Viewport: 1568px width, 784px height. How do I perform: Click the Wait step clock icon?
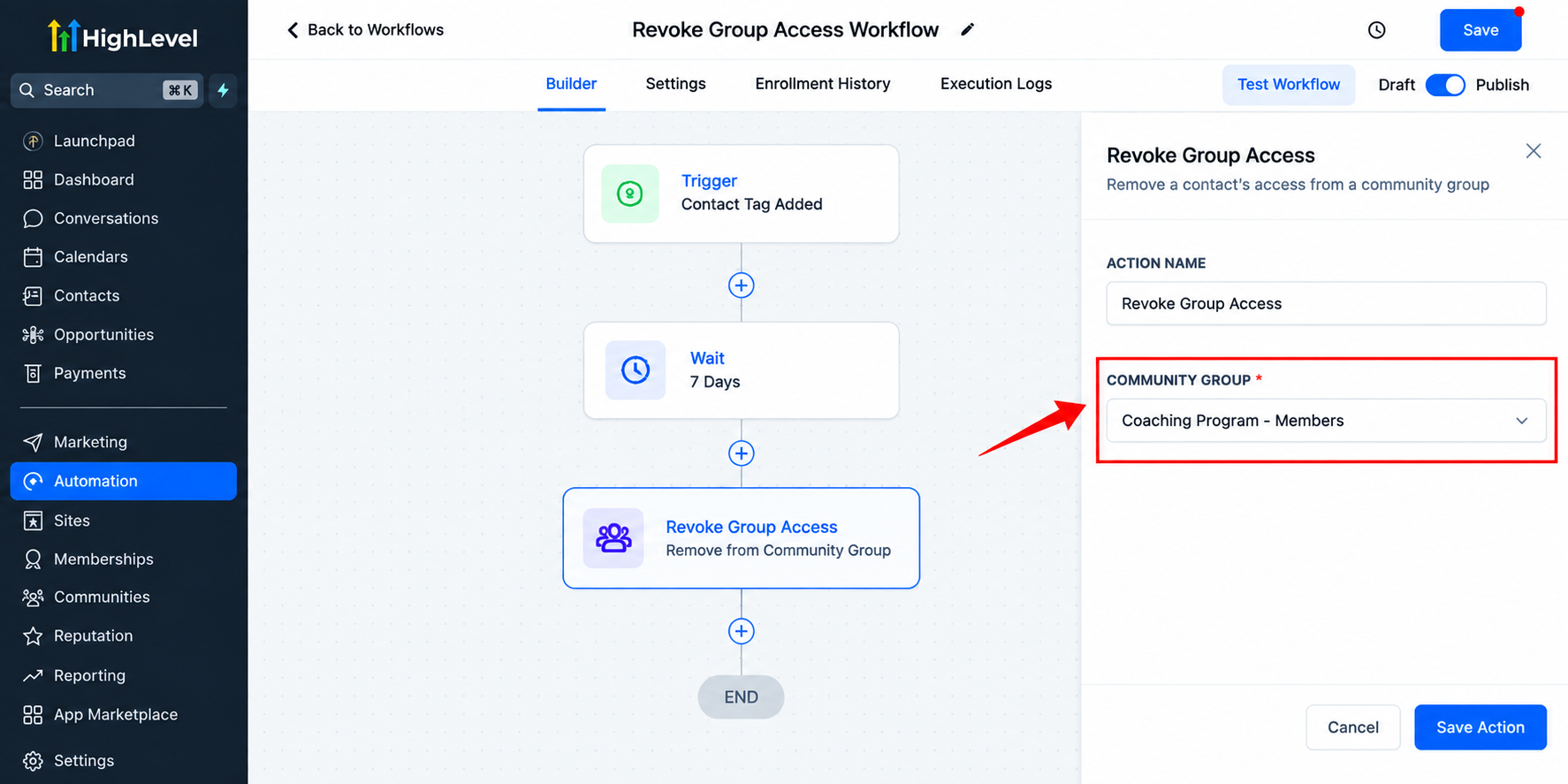[636, 369]
